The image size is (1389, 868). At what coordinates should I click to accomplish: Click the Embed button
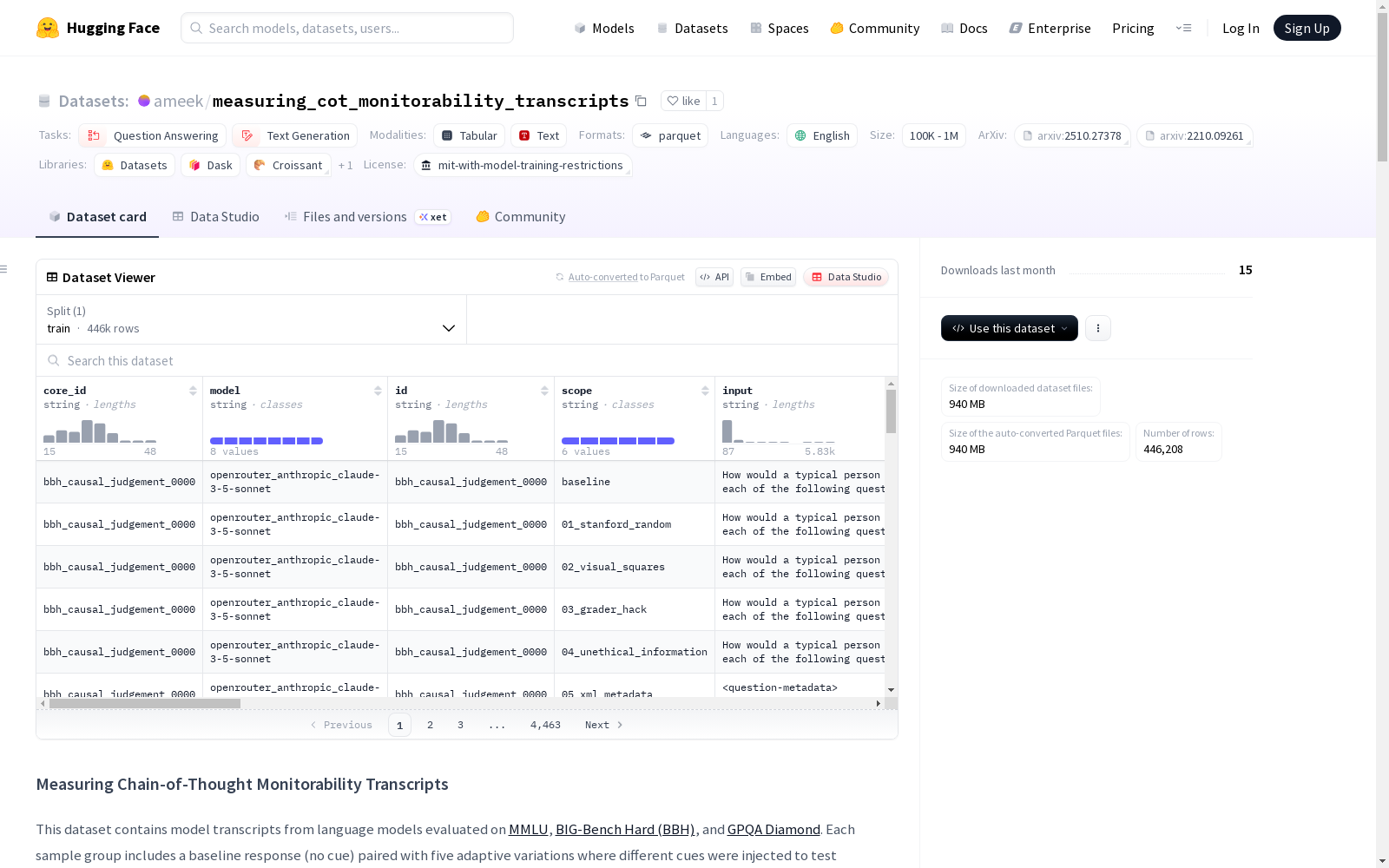tap(768, 277)
